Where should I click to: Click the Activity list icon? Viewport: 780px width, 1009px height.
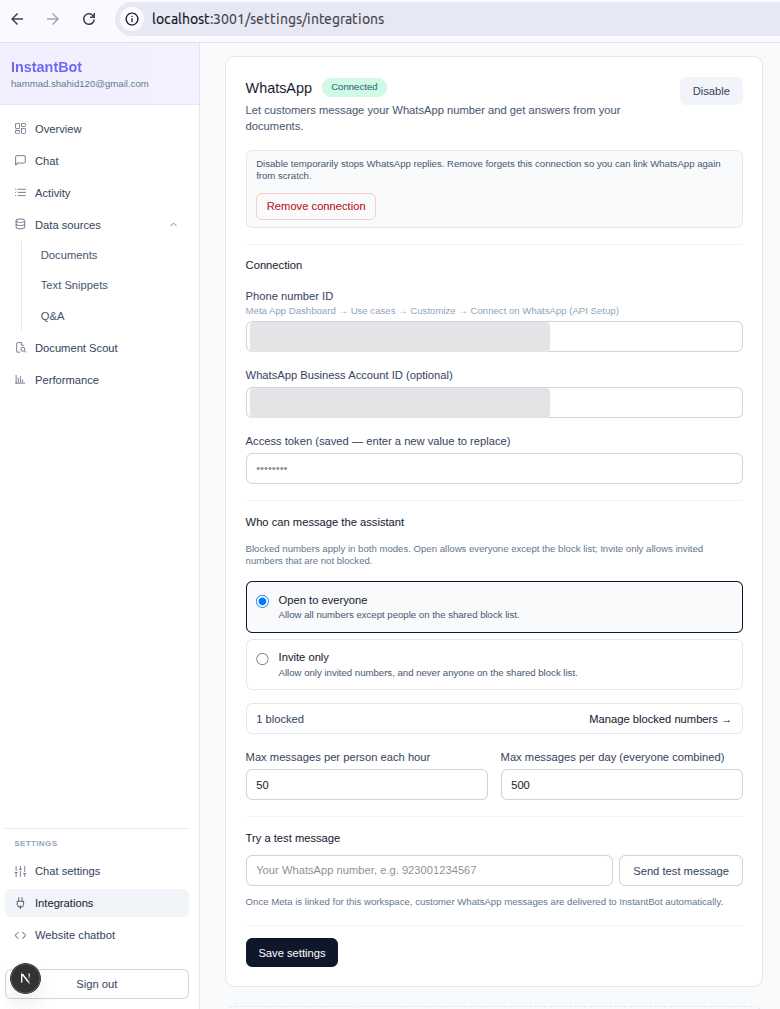21,192
